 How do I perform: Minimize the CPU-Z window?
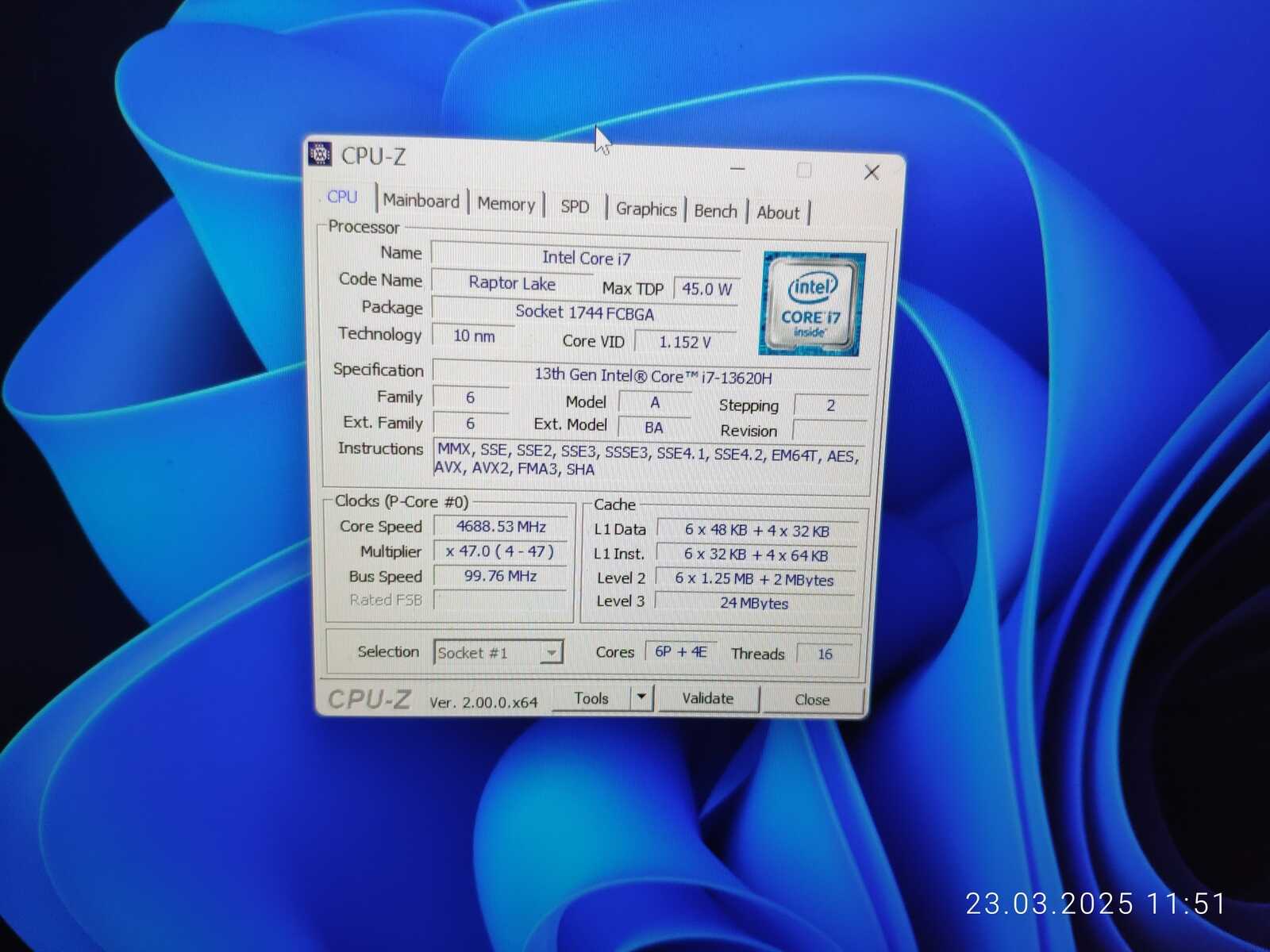(x=737, y=168)
